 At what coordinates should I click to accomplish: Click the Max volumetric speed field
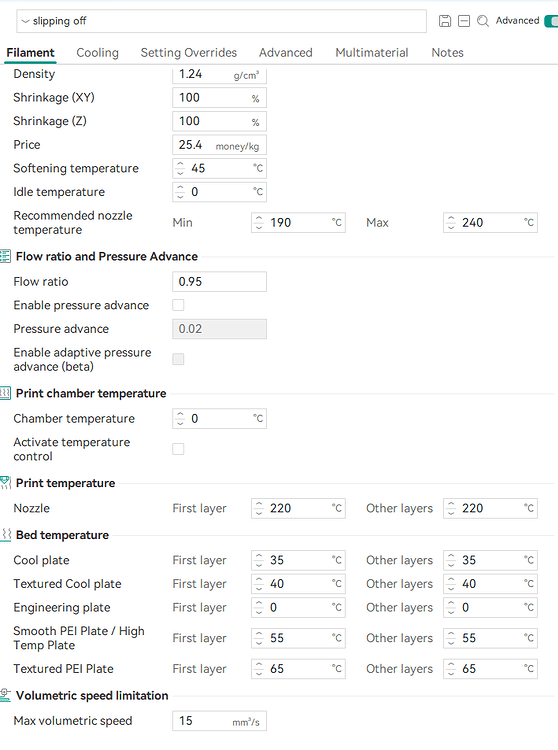219,721
